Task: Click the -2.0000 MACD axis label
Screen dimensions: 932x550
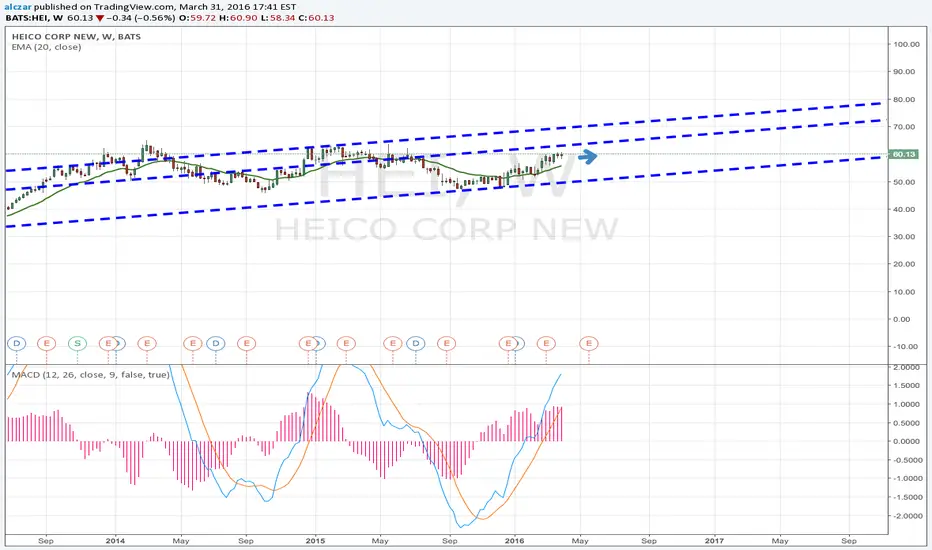Action: pyautogui.click(x=906, y=516)
